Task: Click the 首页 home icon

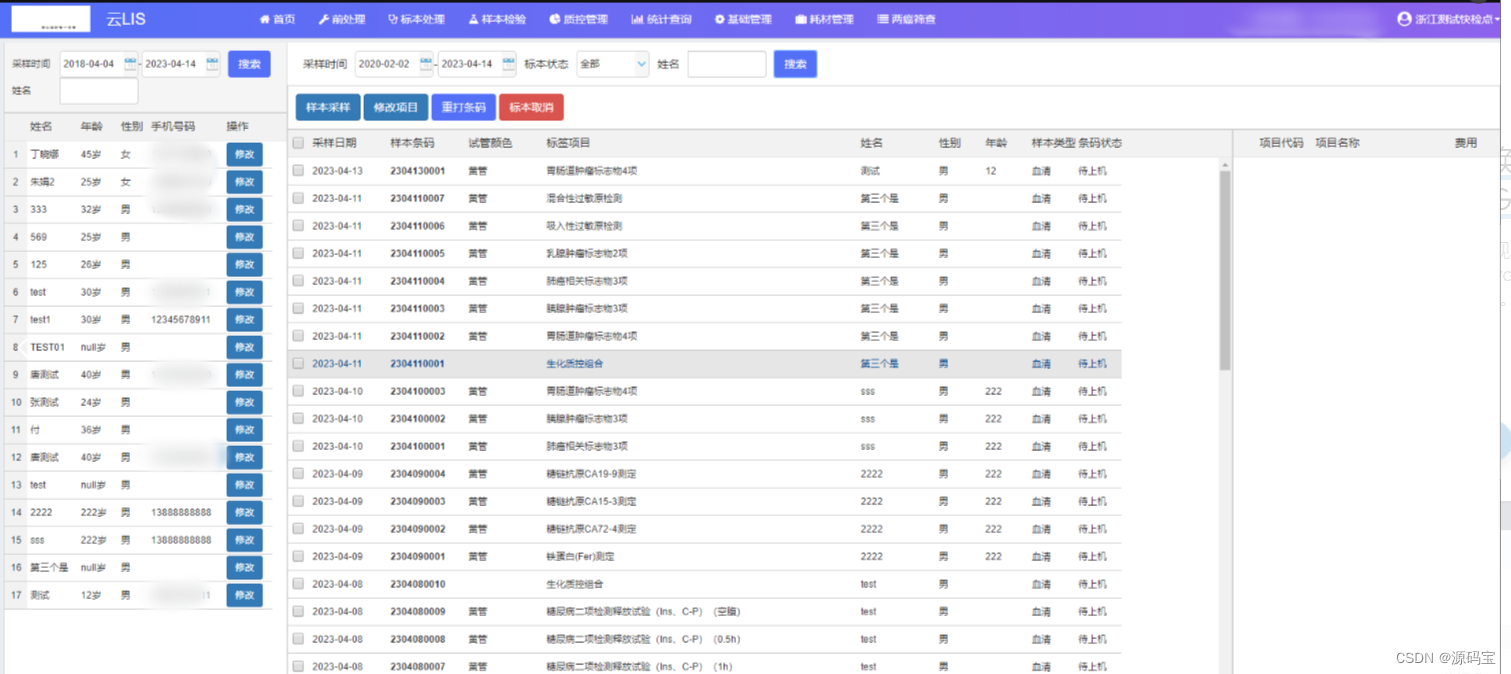Action: 264,18
